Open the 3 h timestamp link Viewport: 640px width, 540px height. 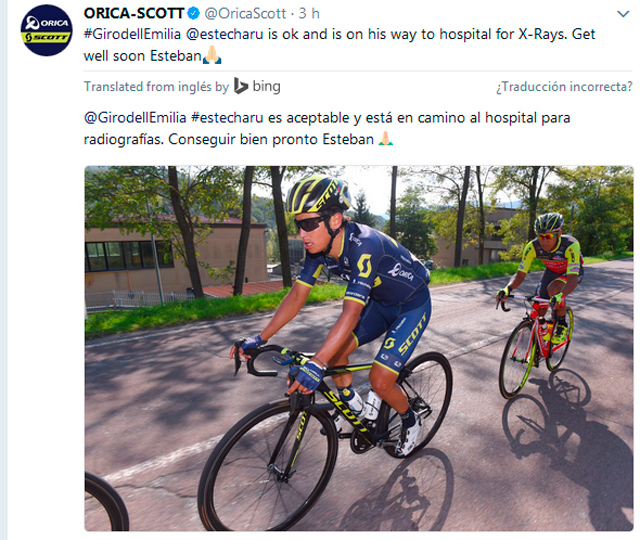(309, 13)
